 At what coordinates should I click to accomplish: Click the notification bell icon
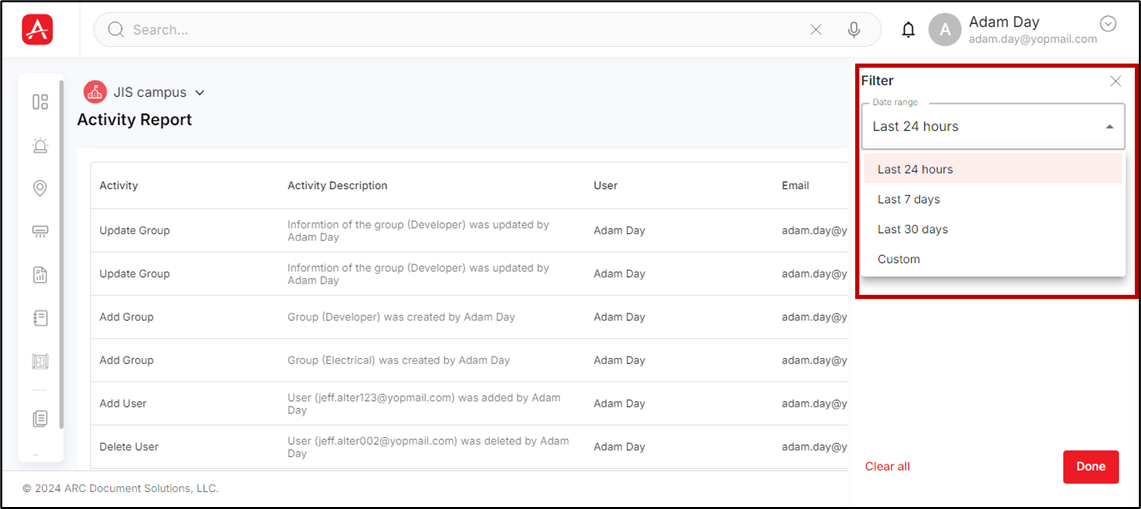tap(908, 30)
